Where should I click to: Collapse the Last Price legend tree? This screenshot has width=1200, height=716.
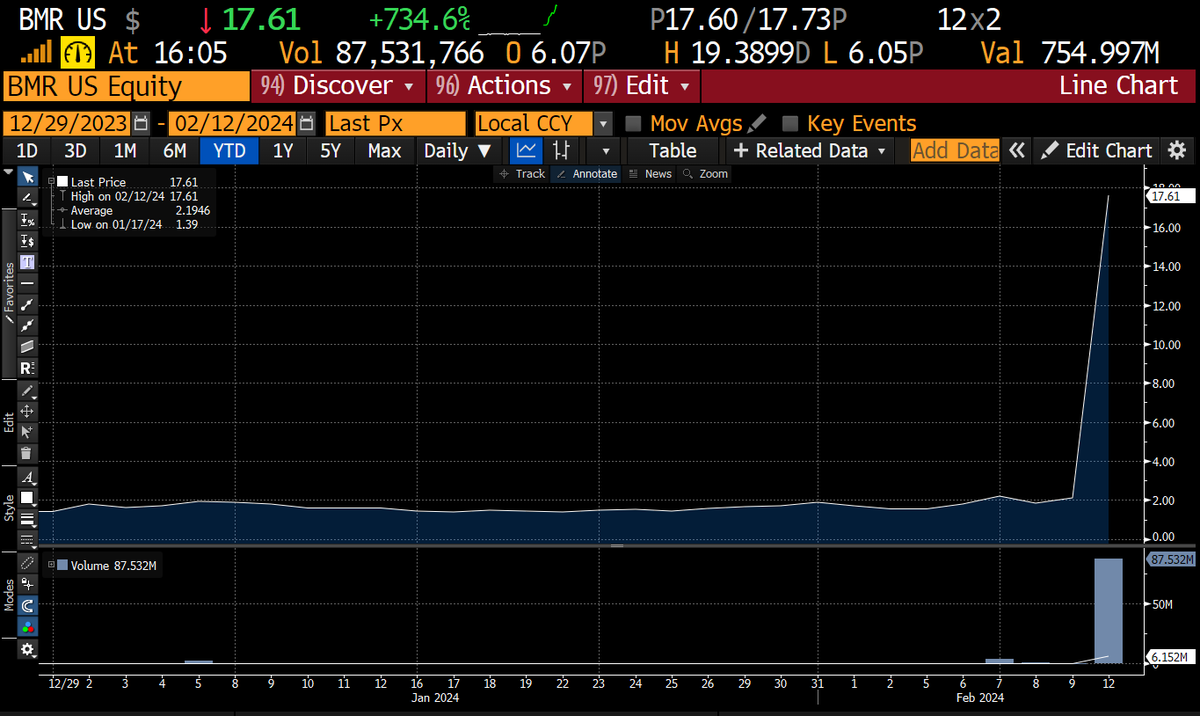click(x=51, y=181)
